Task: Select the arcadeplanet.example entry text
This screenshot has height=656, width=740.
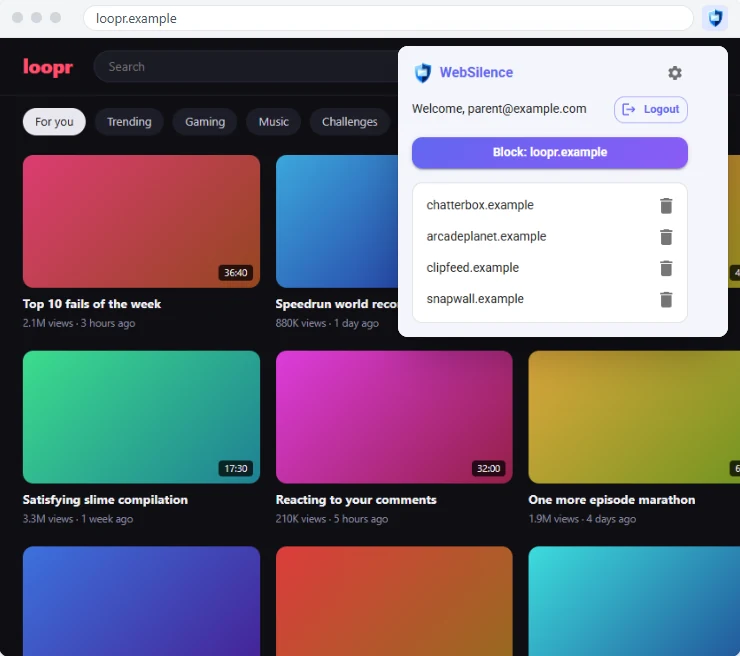Action: point(486,236)
